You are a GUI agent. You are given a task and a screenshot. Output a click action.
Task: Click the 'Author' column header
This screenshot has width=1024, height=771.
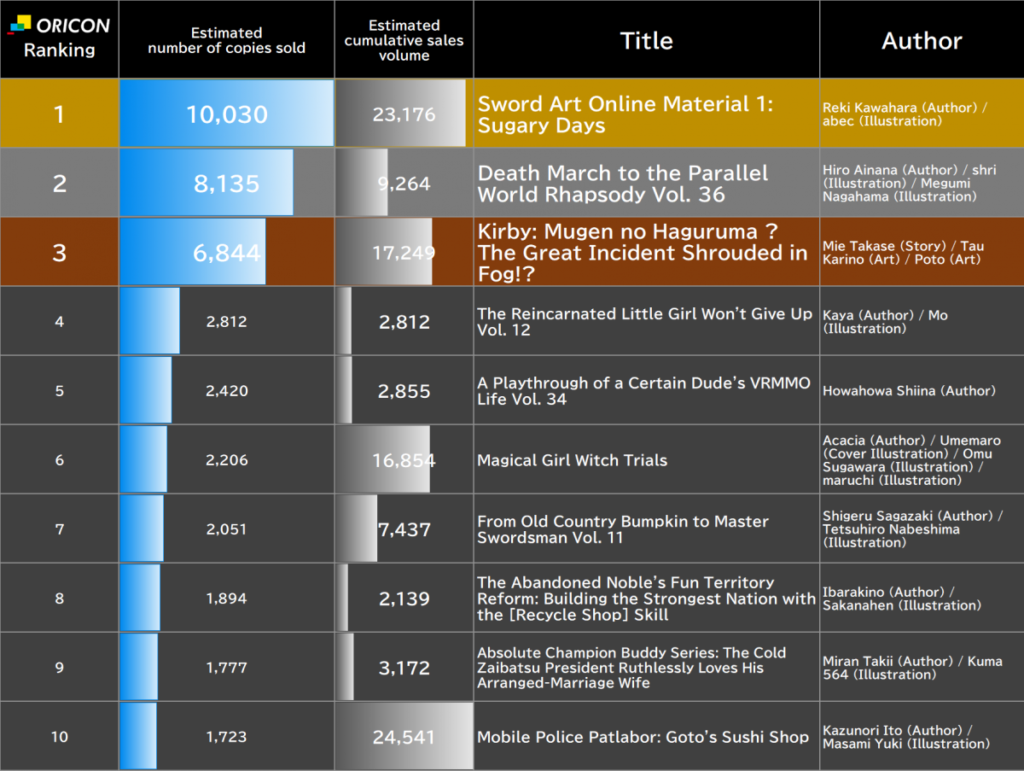pos(921,40)
